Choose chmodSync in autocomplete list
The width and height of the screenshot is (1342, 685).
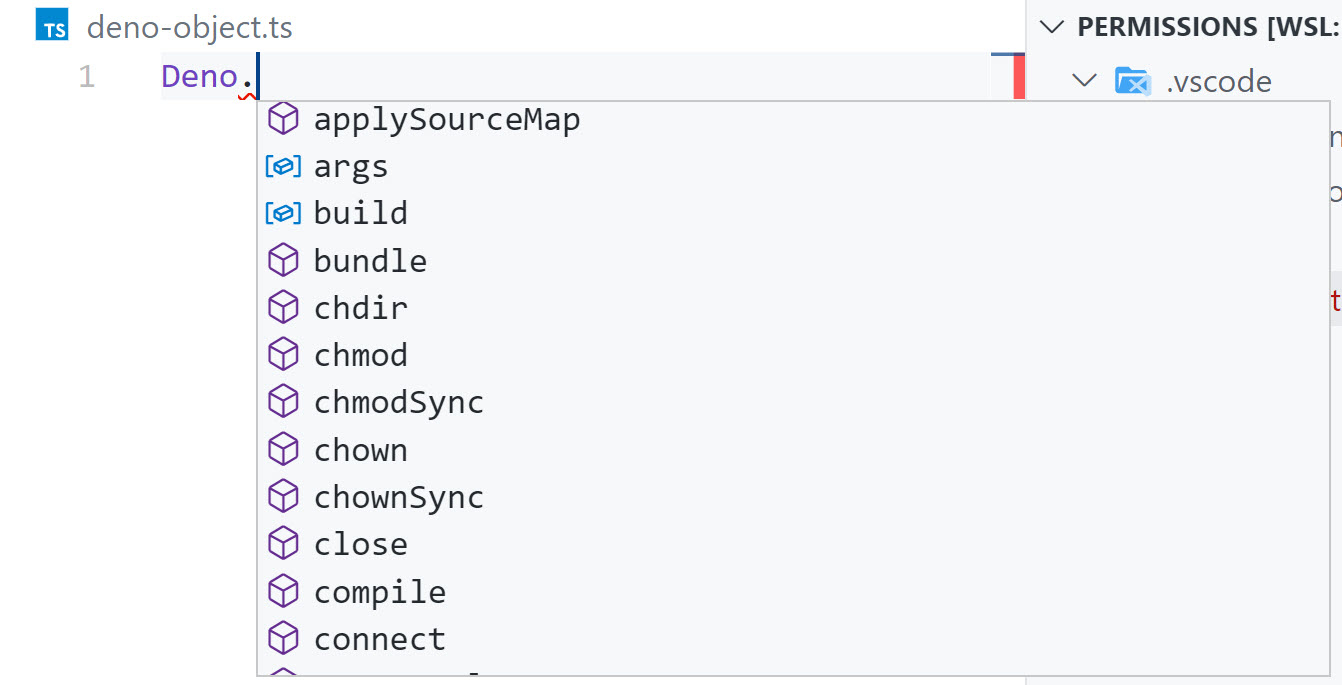tap(399, 402)
